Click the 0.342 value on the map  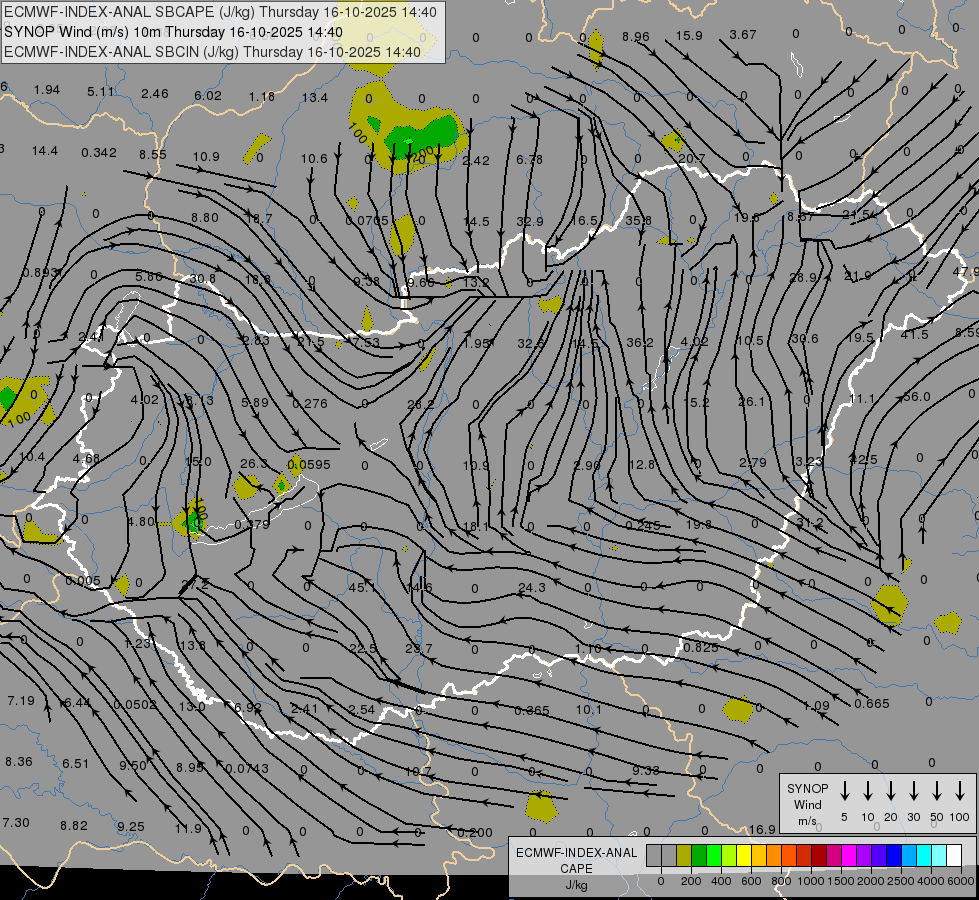[99, 152]
